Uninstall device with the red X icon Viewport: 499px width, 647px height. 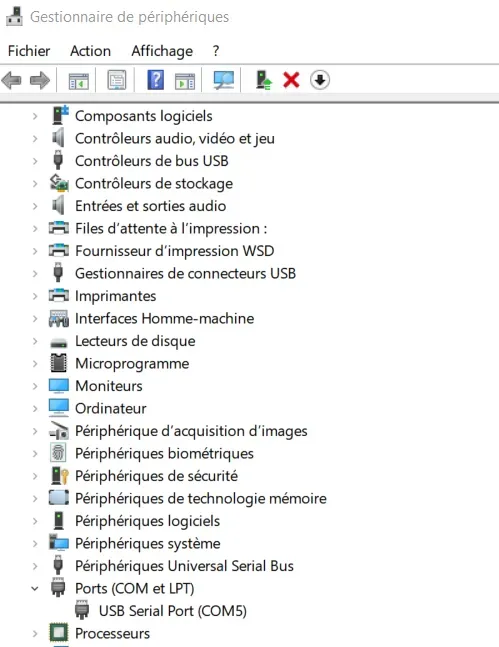click(x=291, y=80)
